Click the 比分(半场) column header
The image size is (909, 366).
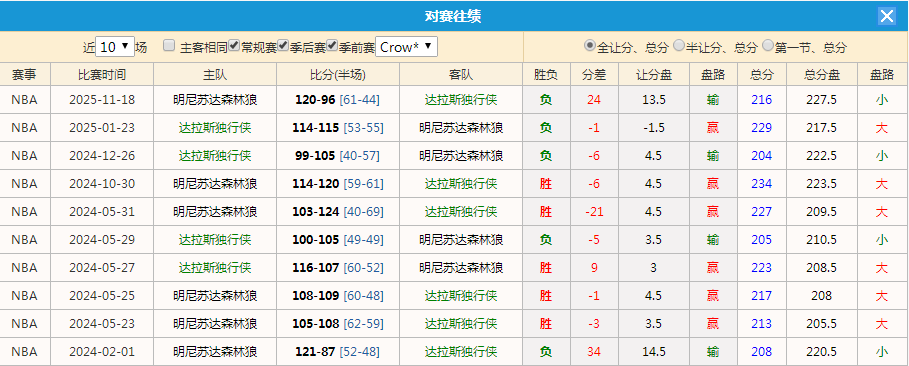point(338,75)
